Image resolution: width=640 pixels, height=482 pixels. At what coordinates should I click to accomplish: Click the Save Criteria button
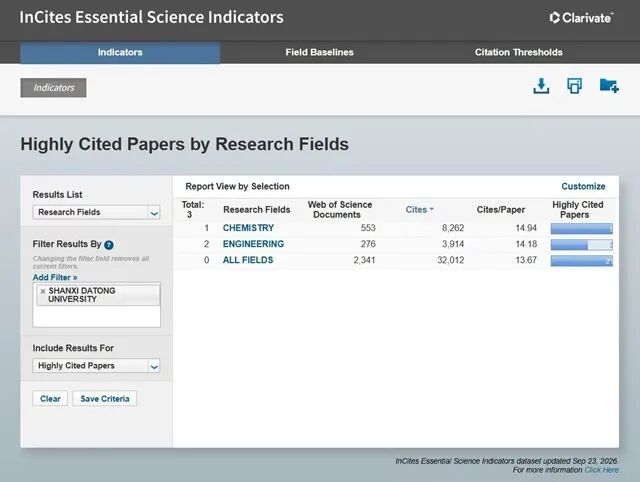pyautogui.click(x=105, y=399)
